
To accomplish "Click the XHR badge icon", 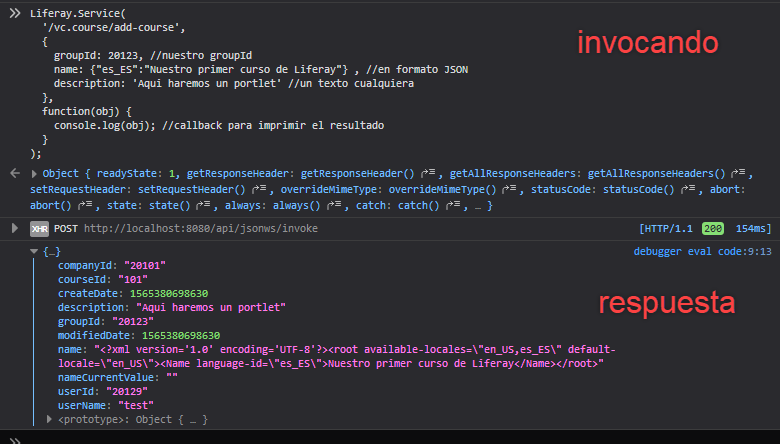I will (39, 229).
